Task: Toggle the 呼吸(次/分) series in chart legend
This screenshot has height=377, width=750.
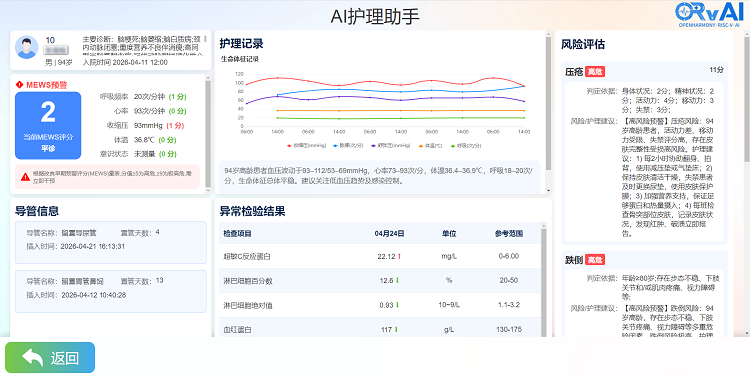Action: (x=466, y=145)
